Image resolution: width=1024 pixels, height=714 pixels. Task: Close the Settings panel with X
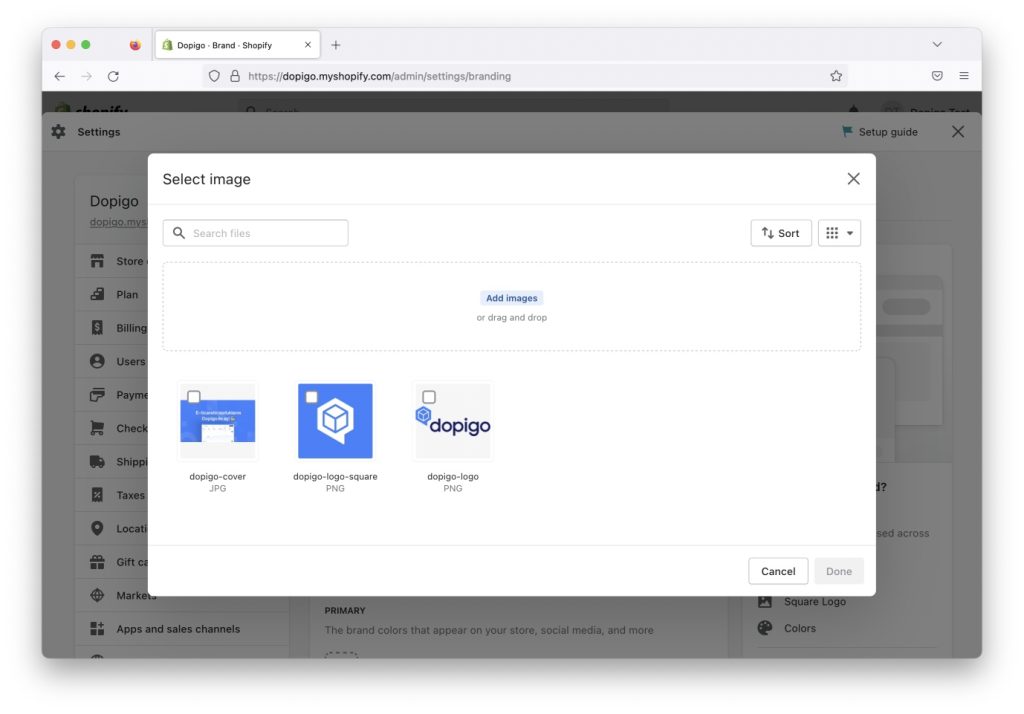[957, 132]
